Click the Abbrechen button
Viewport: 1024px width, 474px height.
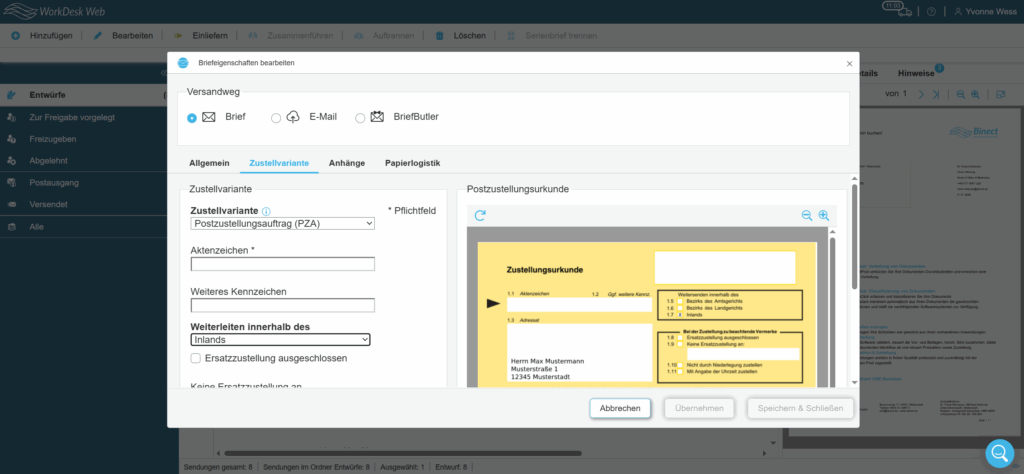click(x=620, y=408)
